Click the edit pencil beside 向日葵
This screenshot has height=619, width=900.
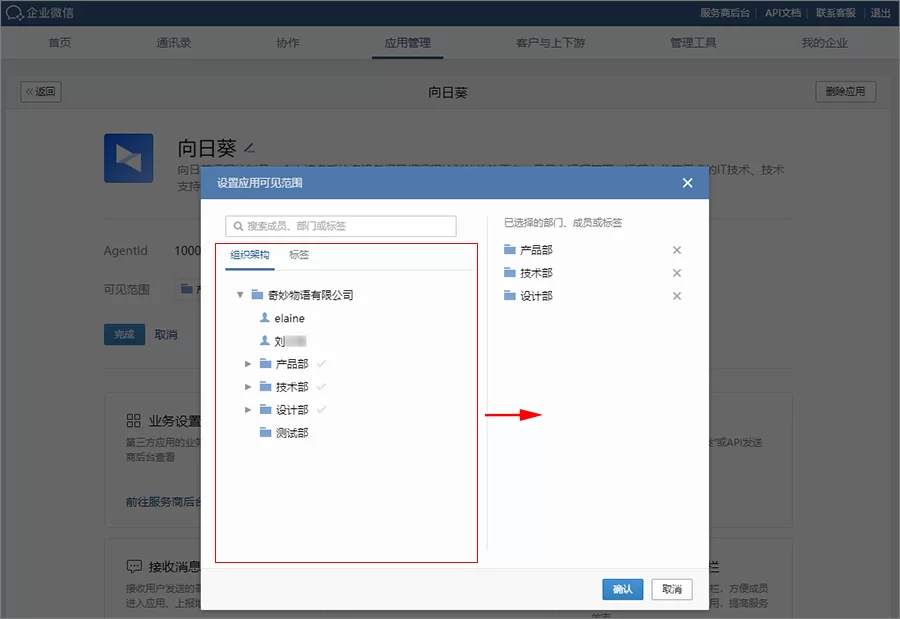[247, 147]
